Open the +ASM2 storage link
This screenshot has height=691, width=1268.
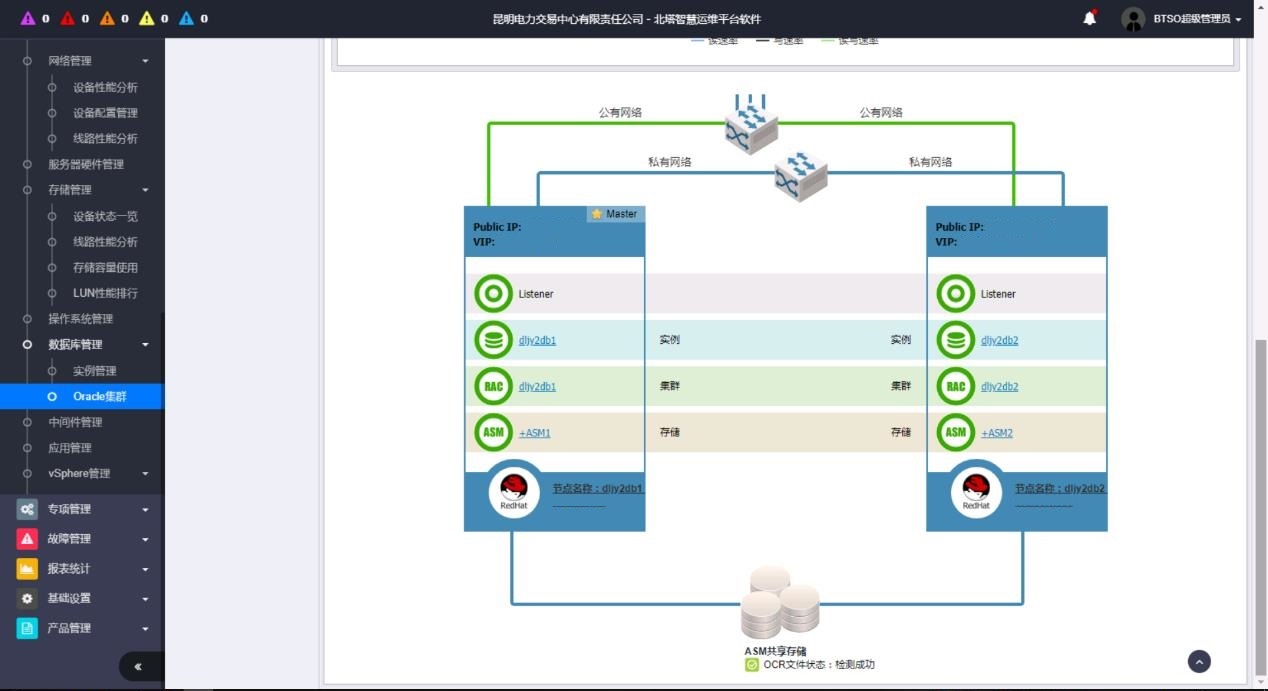pyautogui.click(x=997, y=433)
